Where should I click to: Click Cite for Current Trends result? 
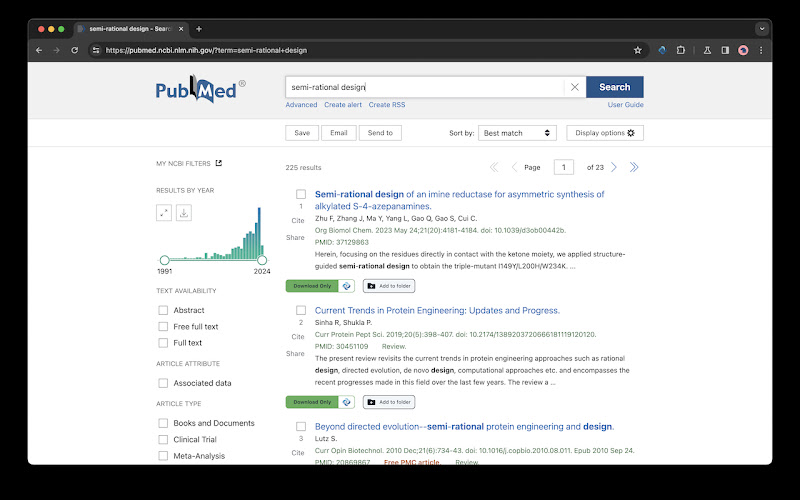(298, 337)
